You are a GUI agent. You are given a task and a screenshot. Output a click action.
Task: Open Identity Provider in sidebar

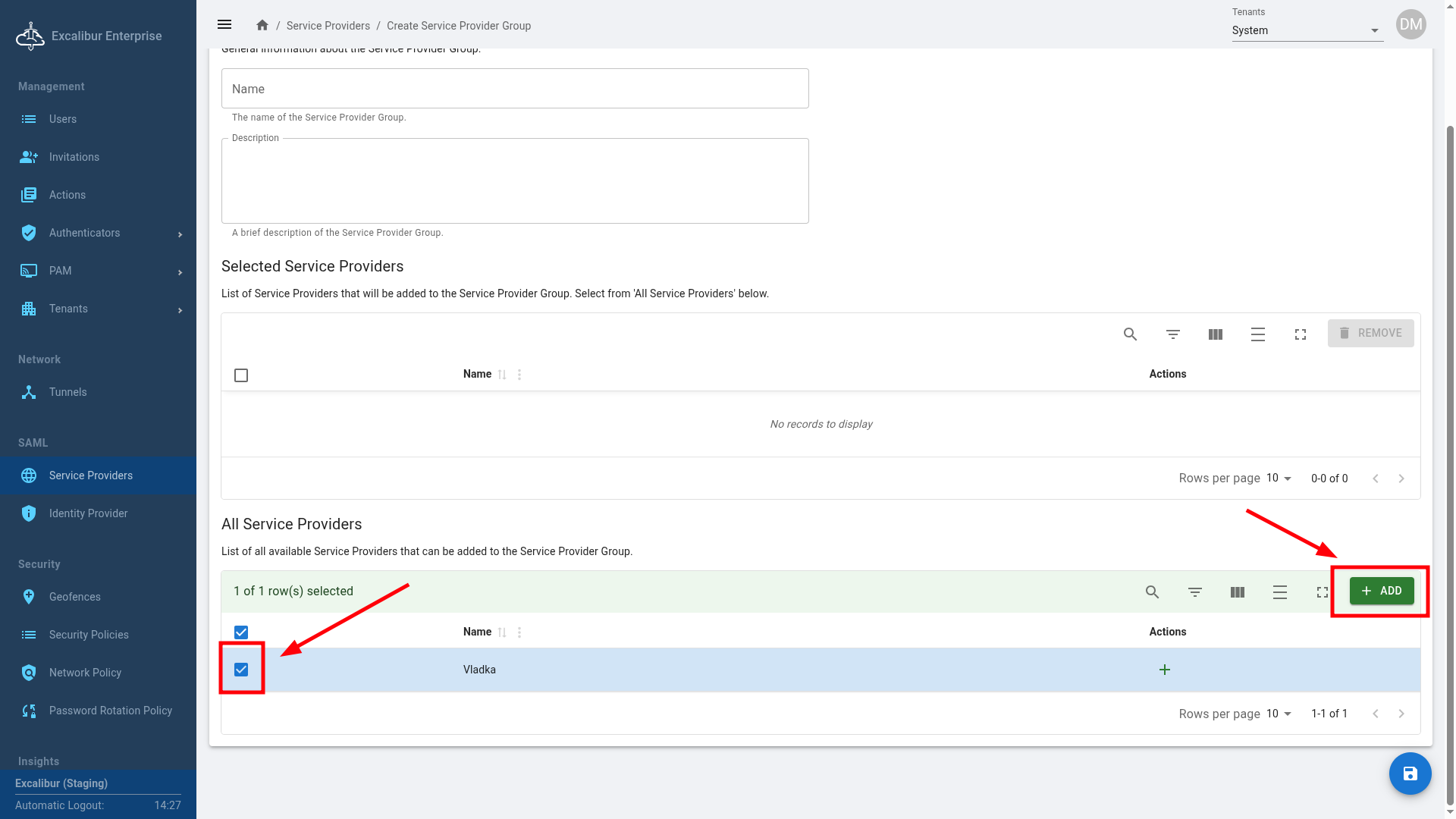pyautogui.click(x=88, y=513)
